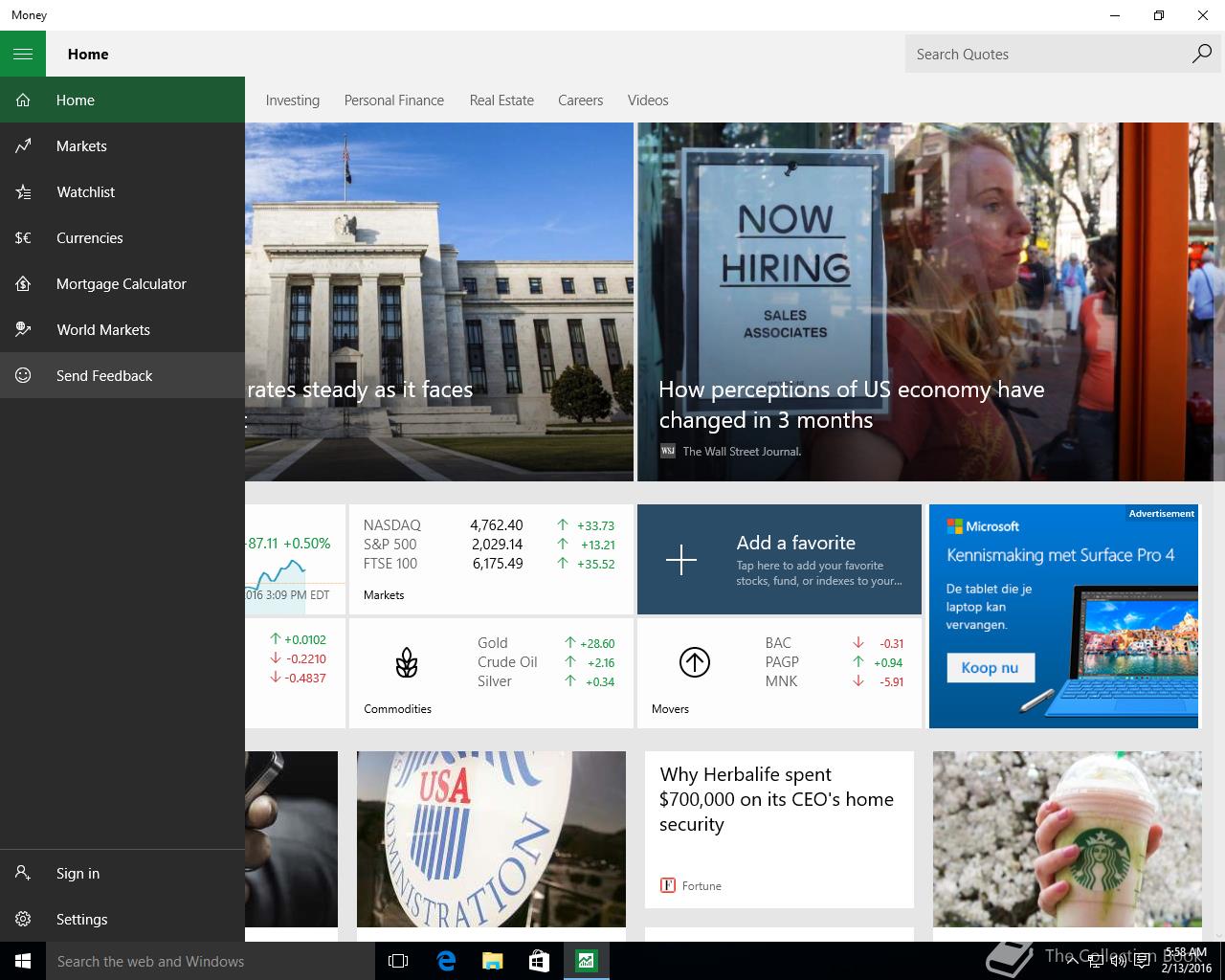The height and width of the screenshot is (980, 1225).
Task: Click the Send Feedback smiley icon
Action: coord(23,375)
